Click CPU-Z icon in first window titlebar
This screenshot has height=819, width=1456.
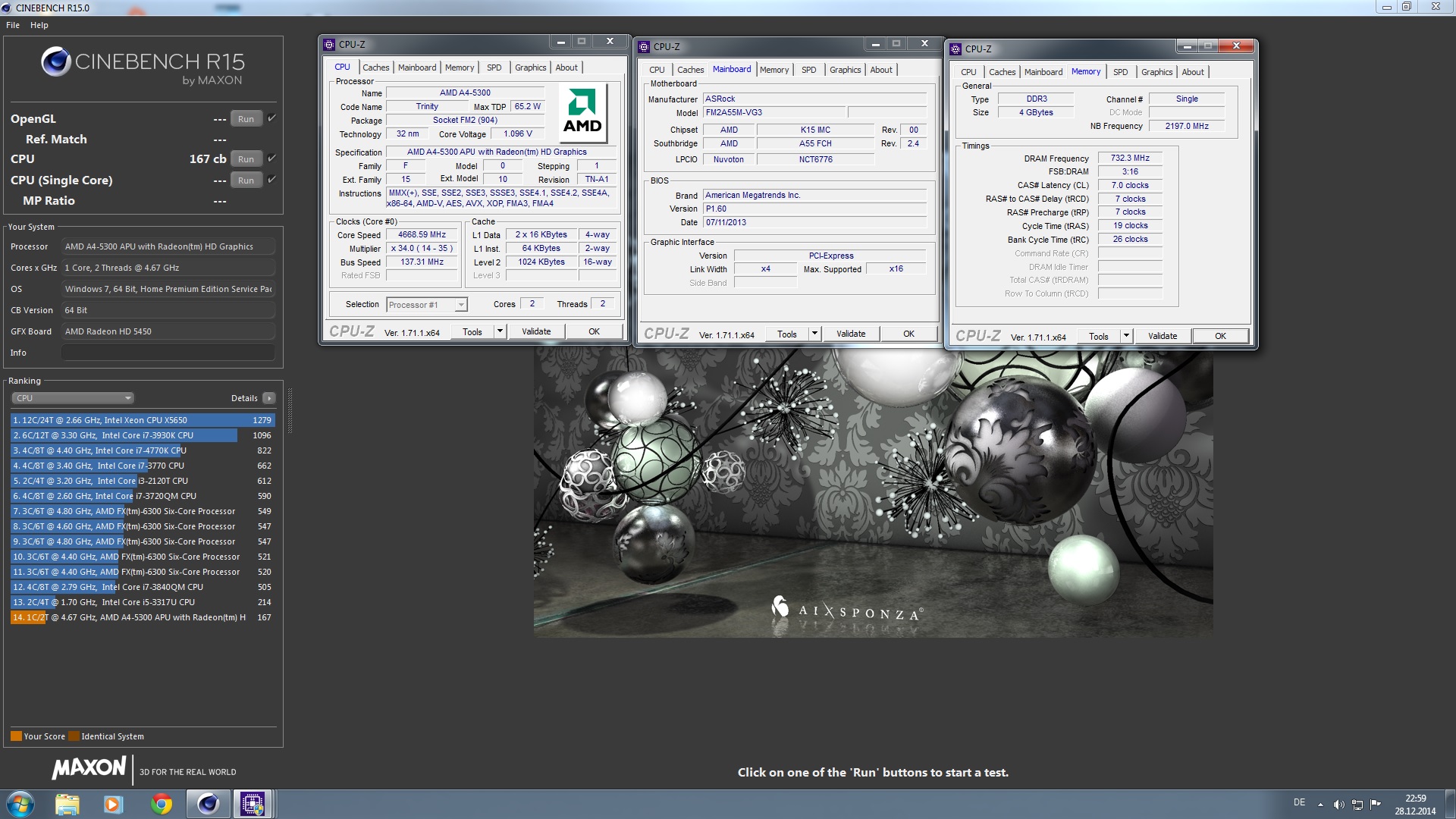tap(329, 45)
